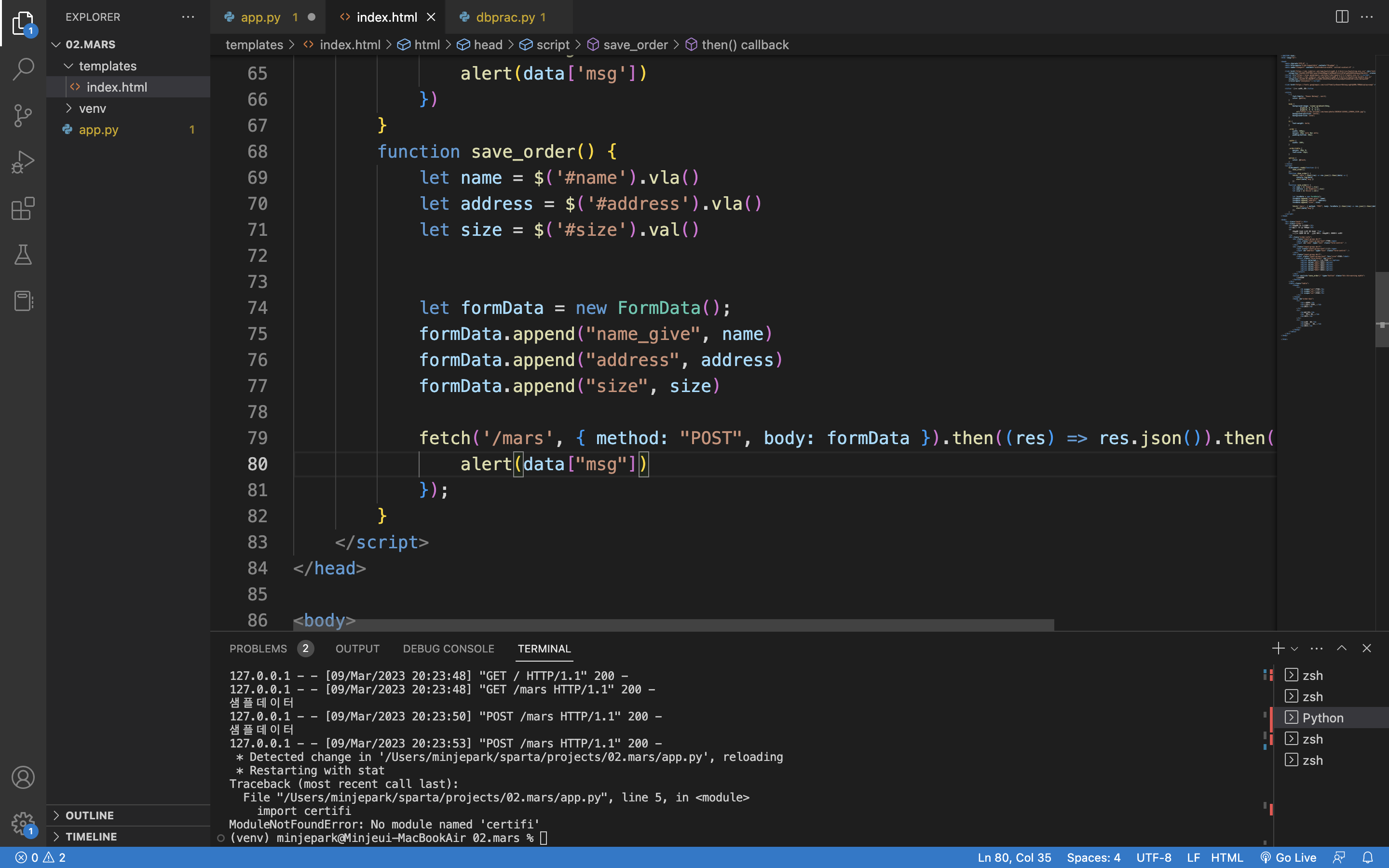Change language mode HTML status item

coord(1226,858)
